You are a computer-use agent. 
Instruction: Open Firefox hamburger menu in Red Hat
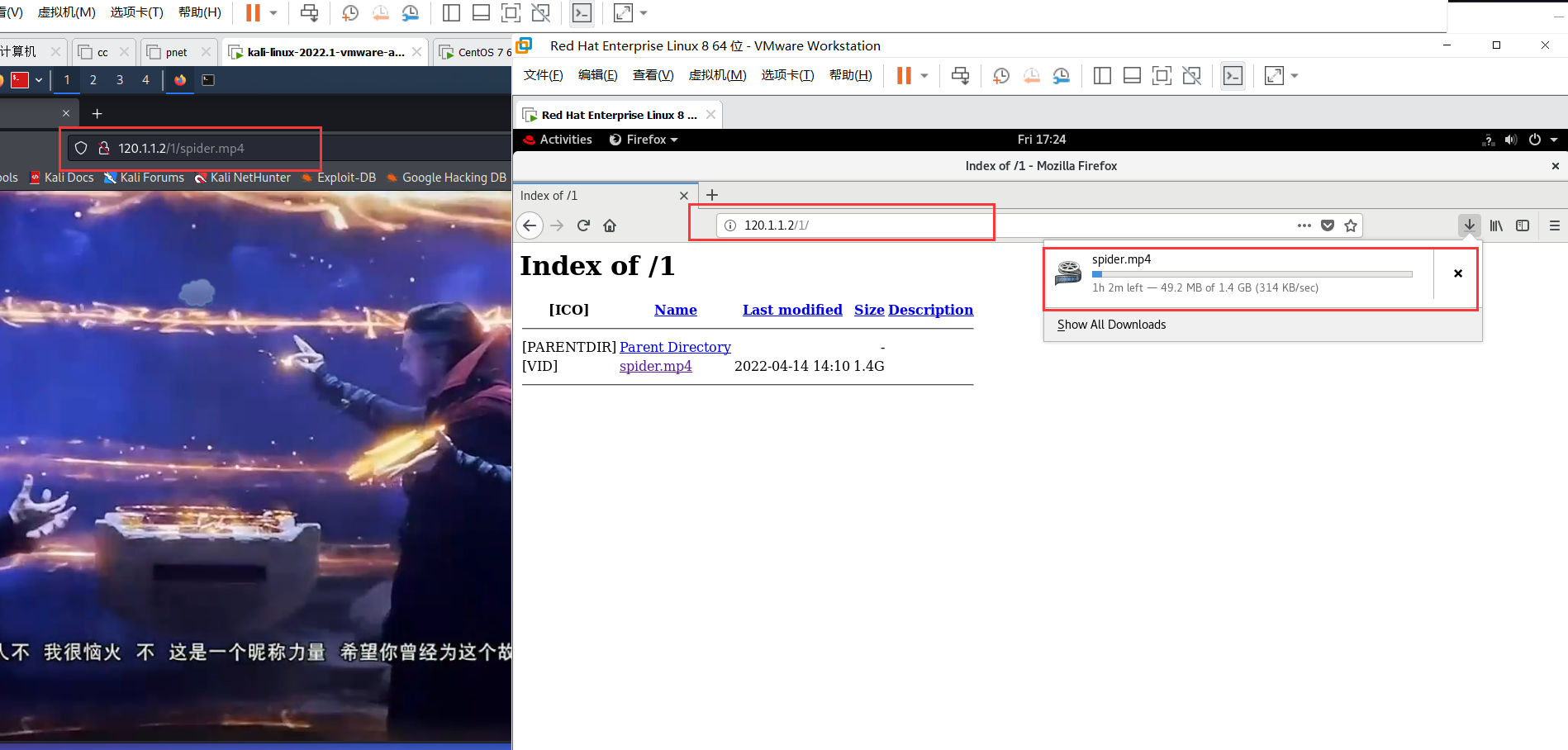click(x=1554, y=225)
